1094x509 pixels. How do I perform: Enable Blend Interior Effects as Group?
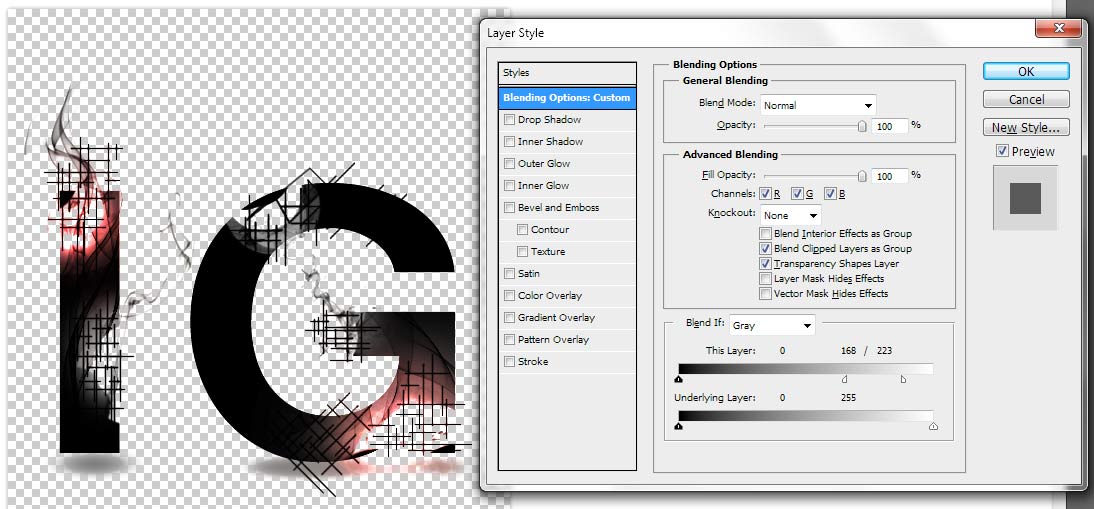coord(766,234)
